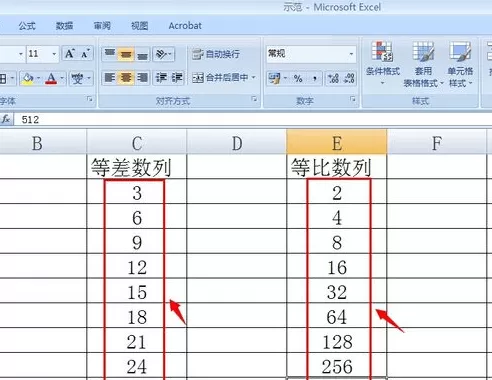Open 对齐方式 alignment dialog launcher
The image size is (492, 380).
click(254, 99)
